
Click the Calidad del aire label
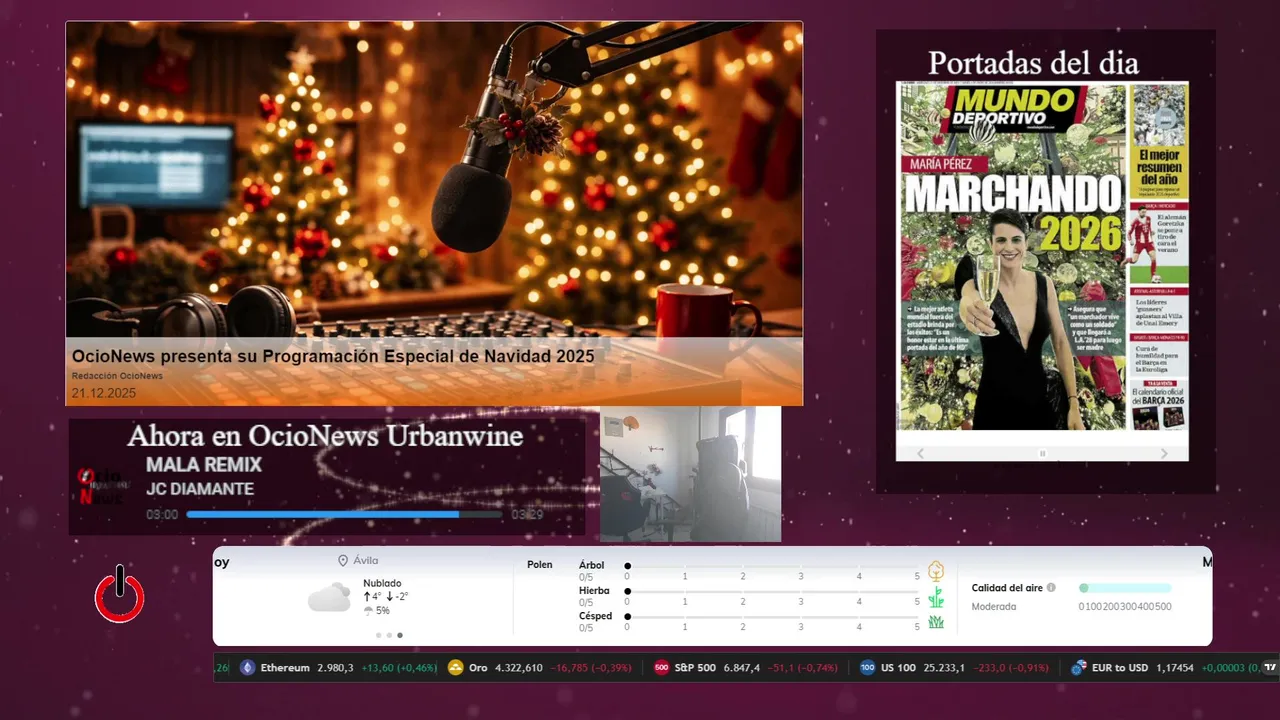[x=1007, y=588]
